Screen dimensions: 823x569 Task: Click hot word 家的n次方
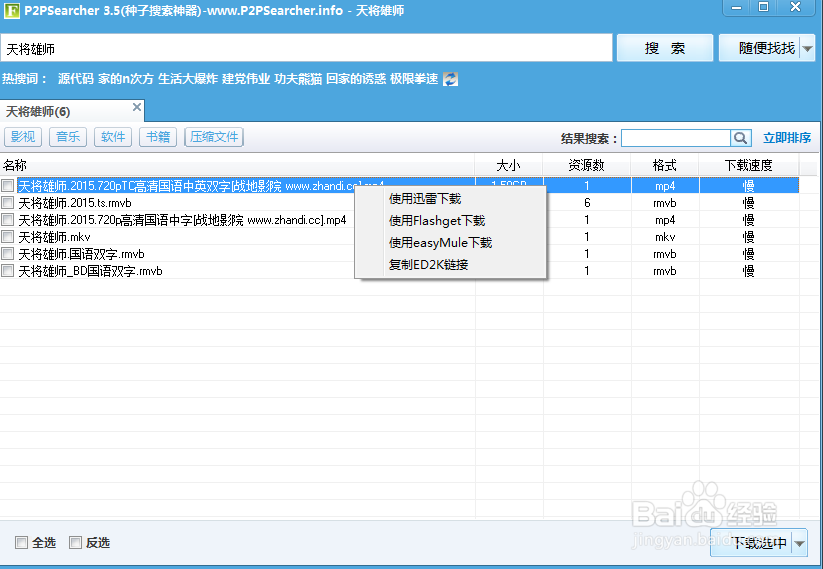point(126,79)
